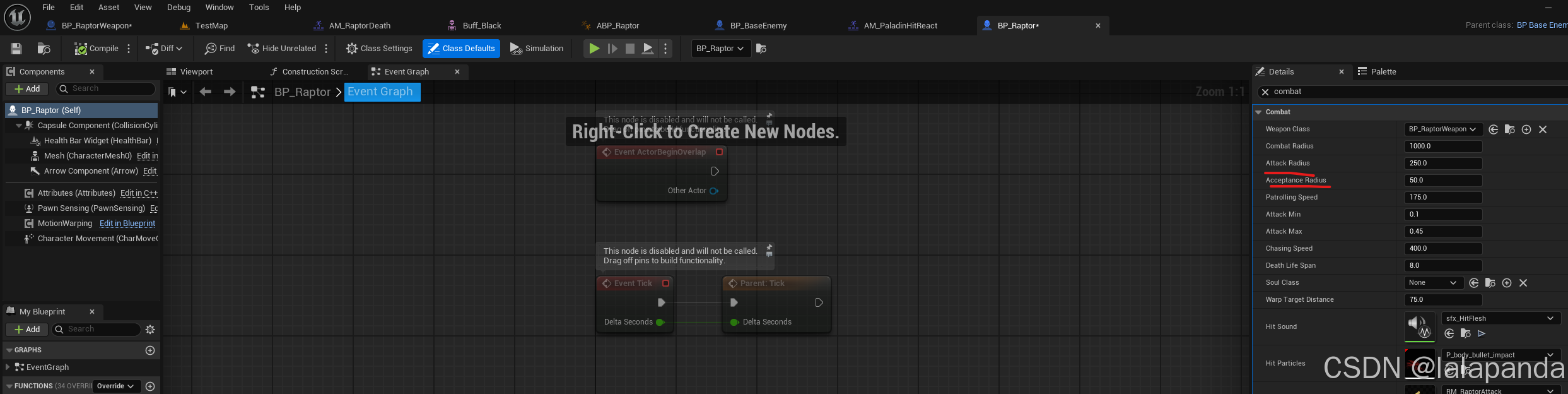
Task: Click the eject playback icon
Action: (648, 49)
